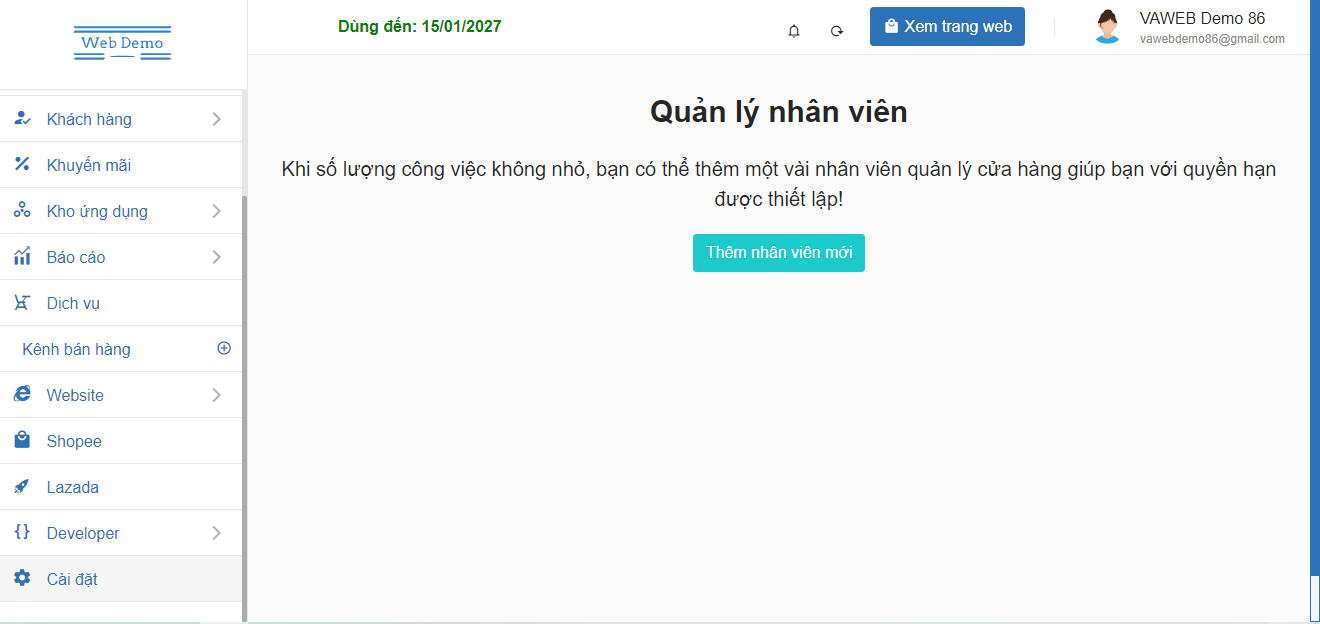The height and width of the screenshot is (624, 1320).
Task: Open the Website menu item
Action: tap(75, 395)
